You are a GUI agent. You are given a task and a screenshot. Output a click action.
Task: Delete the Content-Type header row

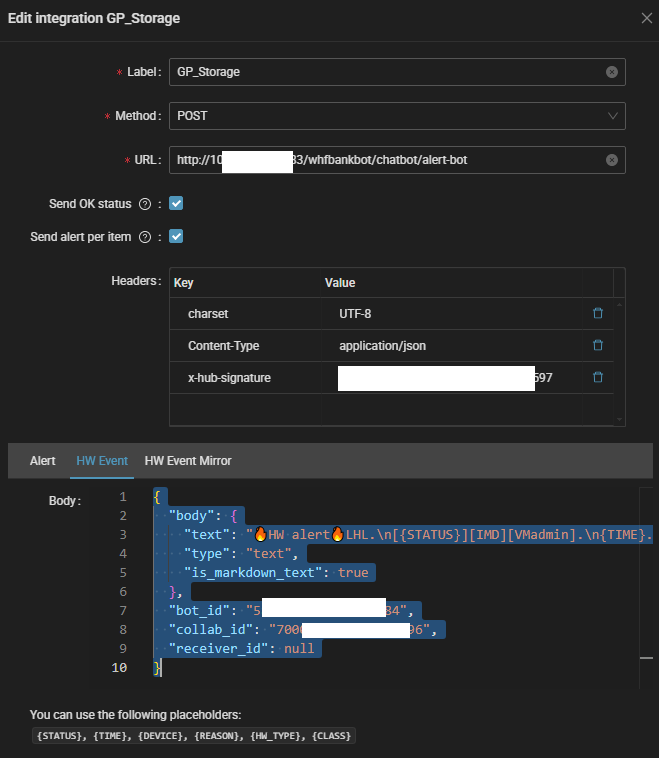coord(598,345)
